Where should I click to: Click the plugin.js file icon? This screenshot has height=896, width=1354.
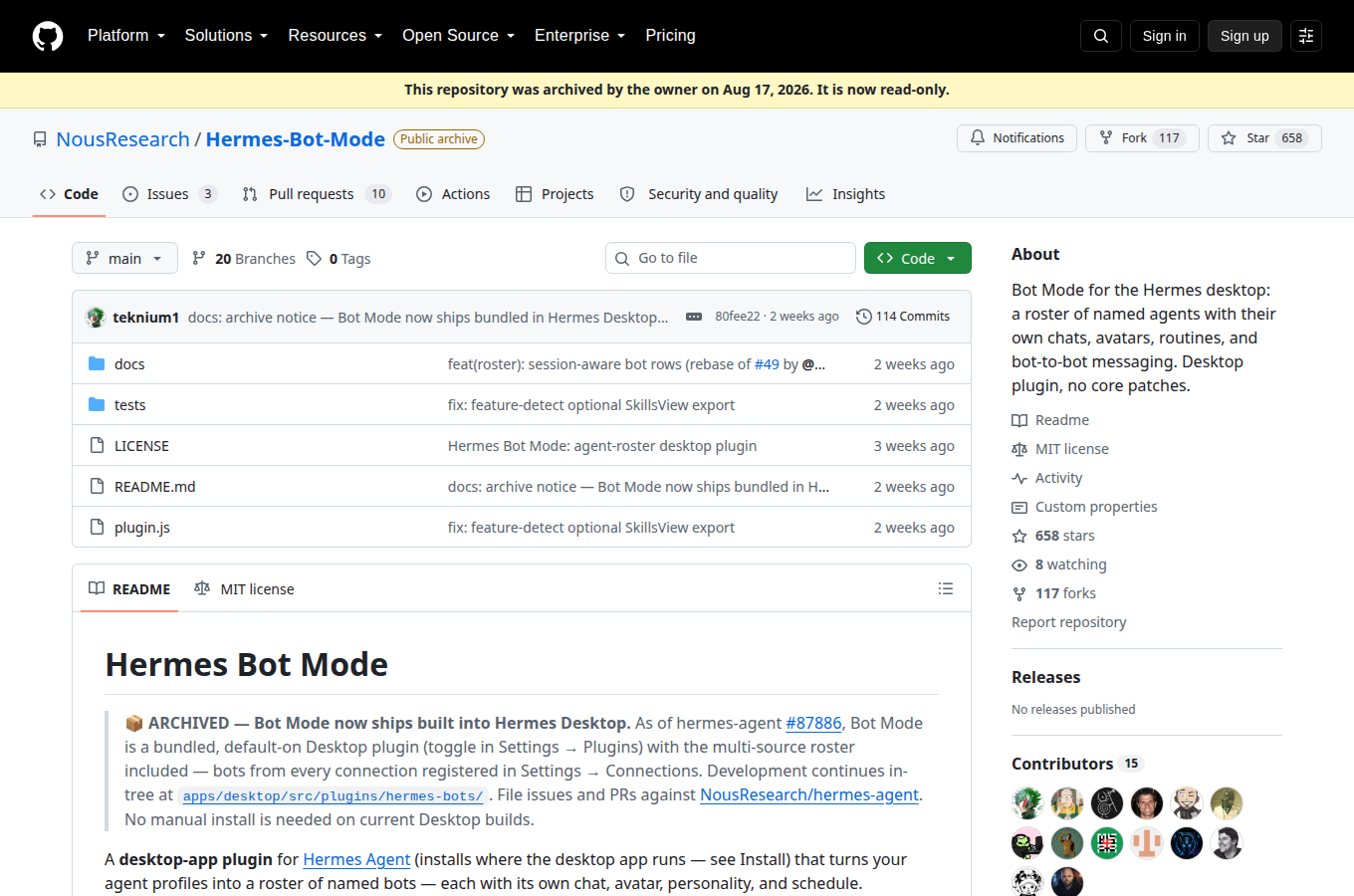[97, 527]
